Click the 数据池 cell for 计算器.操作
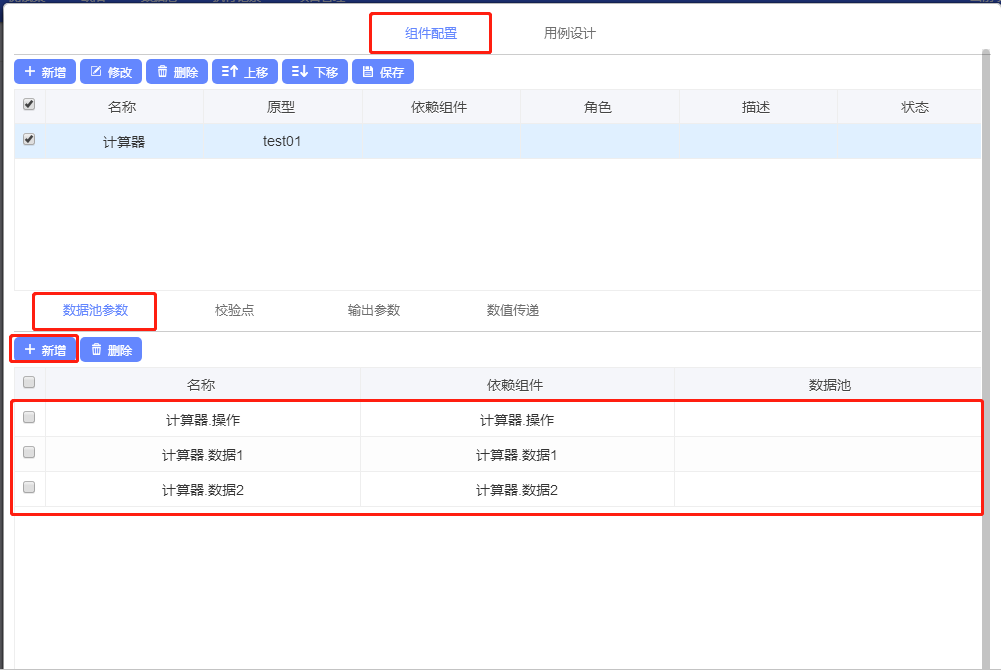This screenshot has height=670, width=1001. coord(829,420)
